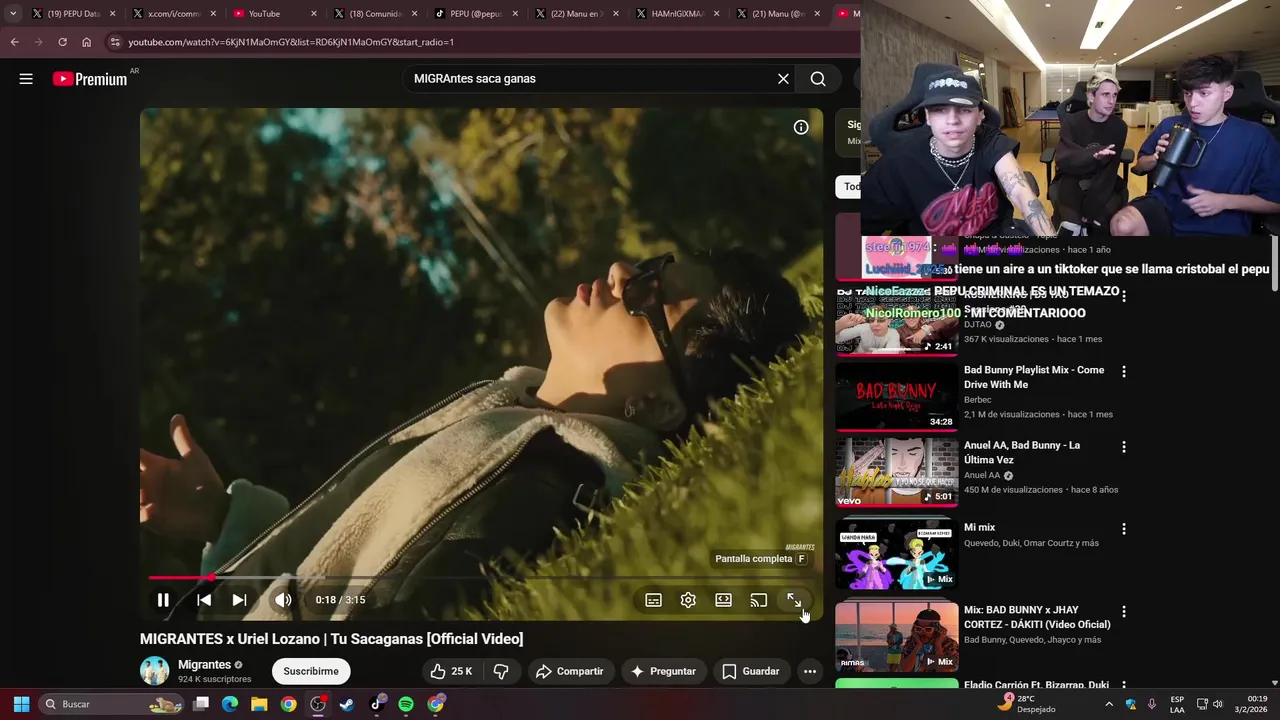The height and width of the screenshot is (720, 1280).
Task: Open options for the DJTAO video
Action: click(1124, 296)
